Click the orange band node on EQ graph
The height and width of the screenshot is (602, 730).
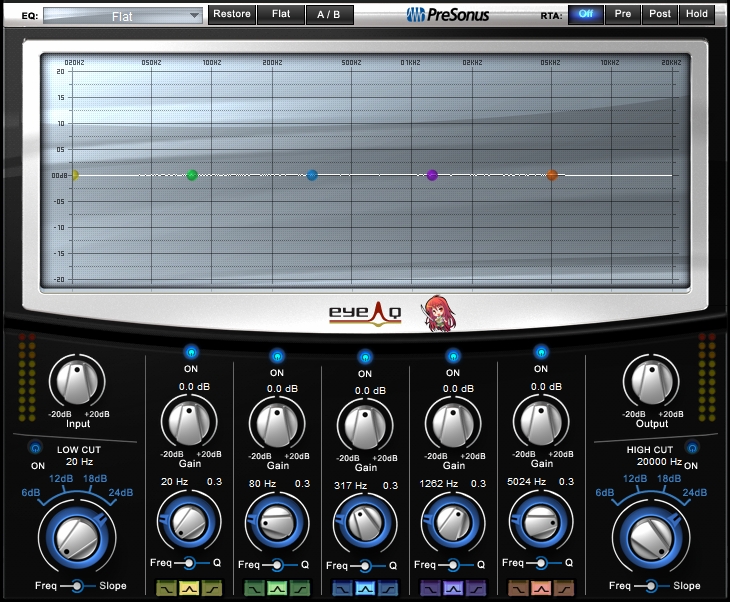point(552,175)
